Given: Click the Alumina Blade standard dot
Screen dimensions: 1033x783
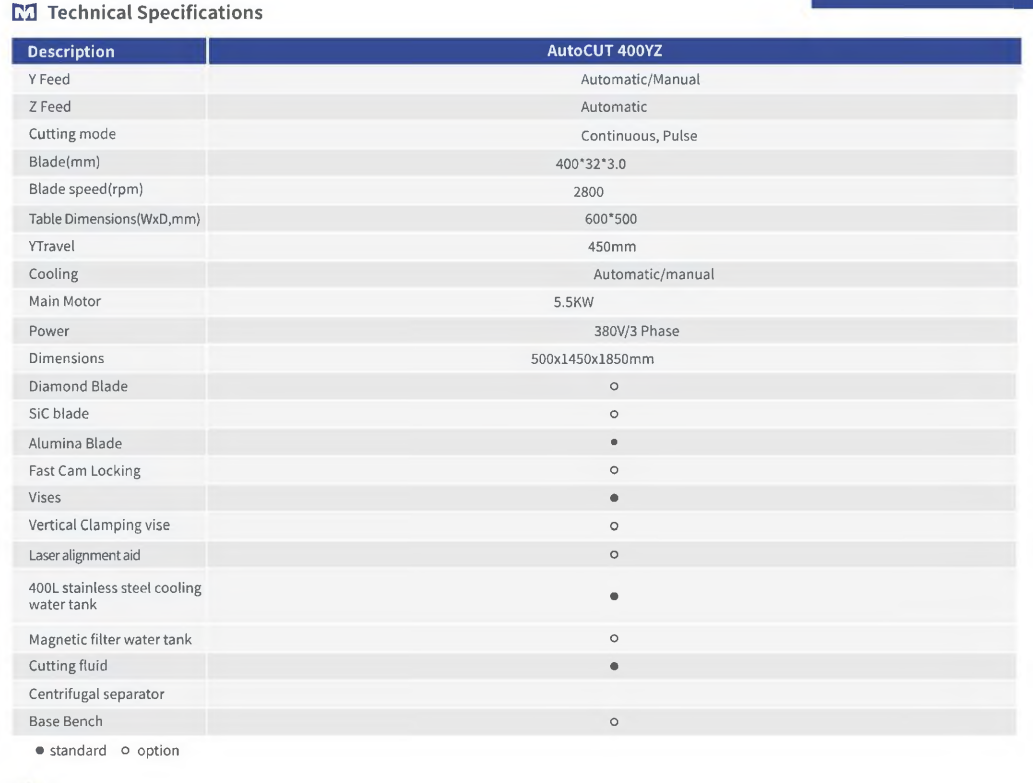Looking at the screenshot, I should [x=614, y=443].
